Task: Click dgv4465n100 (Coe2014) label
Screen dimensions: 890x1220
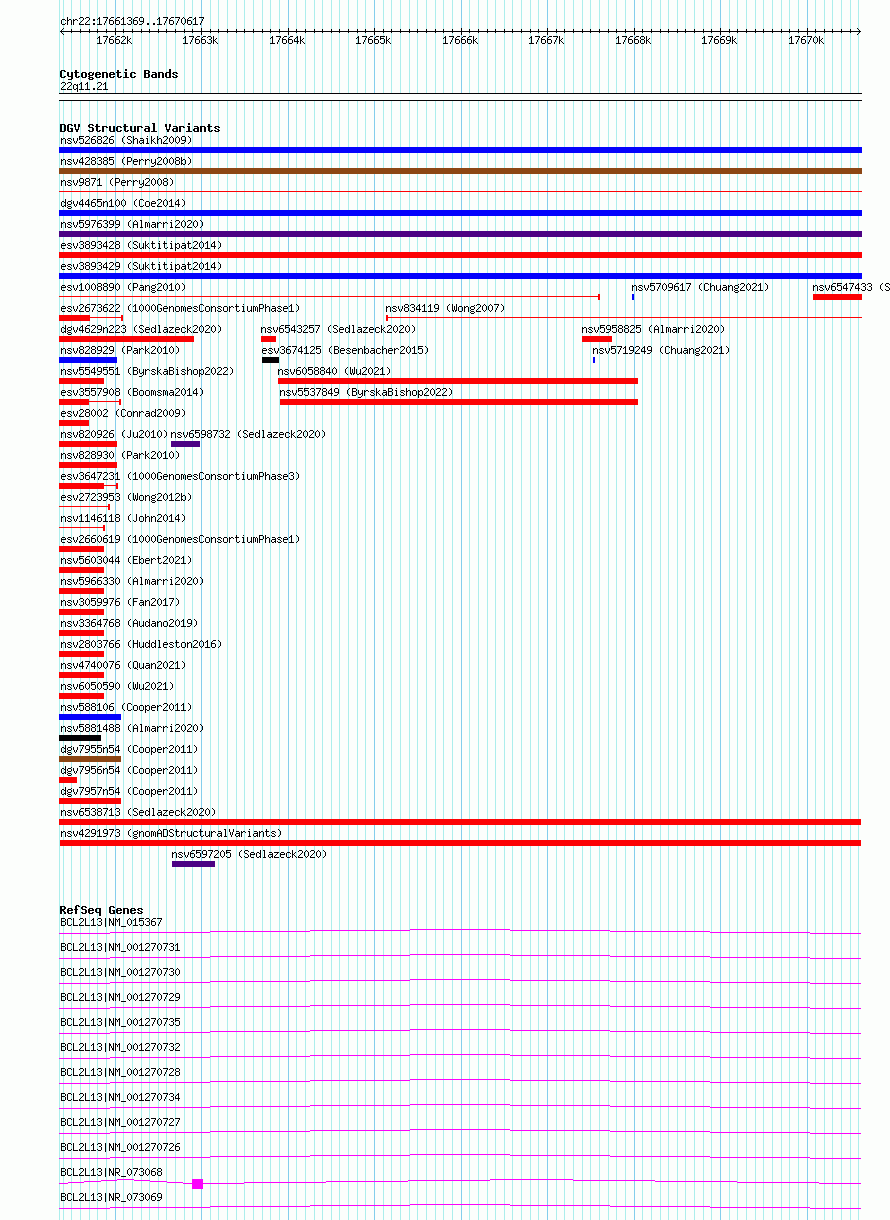Action: (x=122, y=203)
